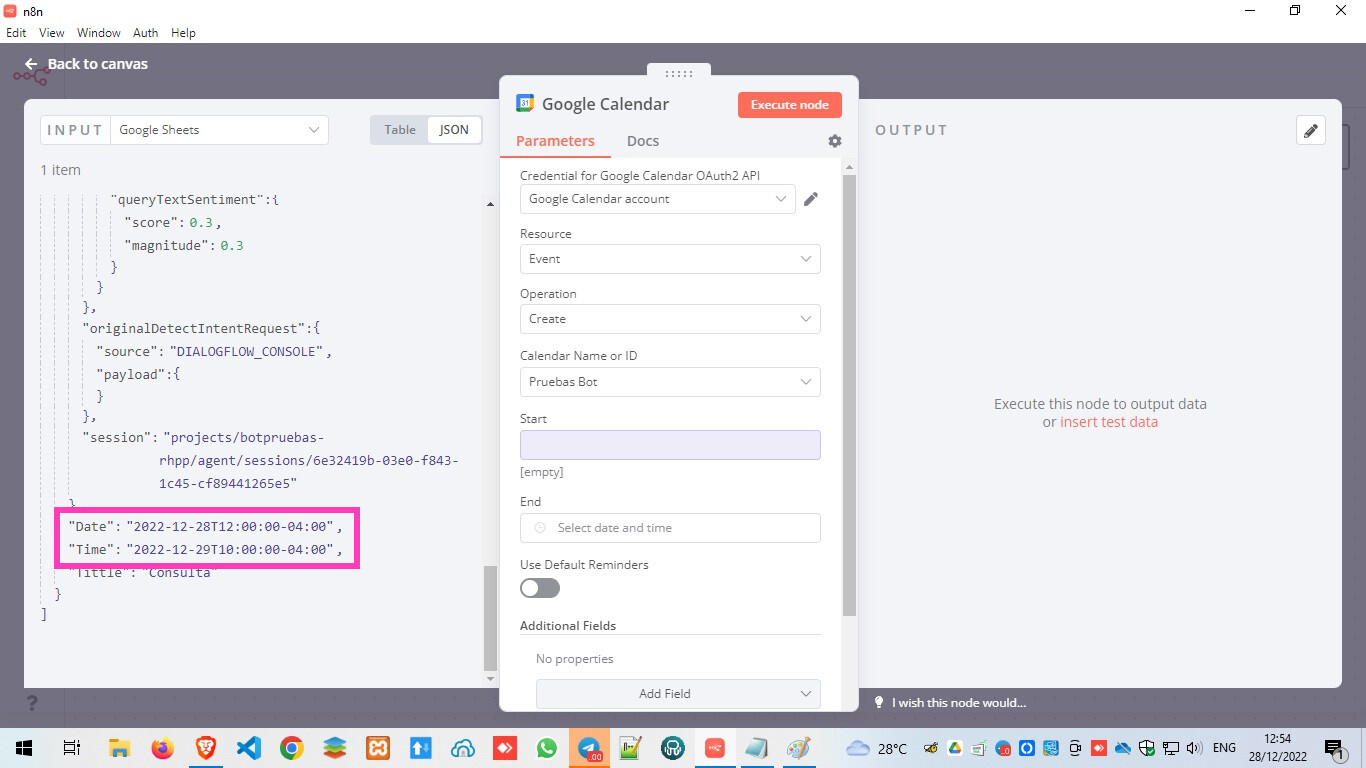Open the Google Calendar account credential dropdown

658,199
